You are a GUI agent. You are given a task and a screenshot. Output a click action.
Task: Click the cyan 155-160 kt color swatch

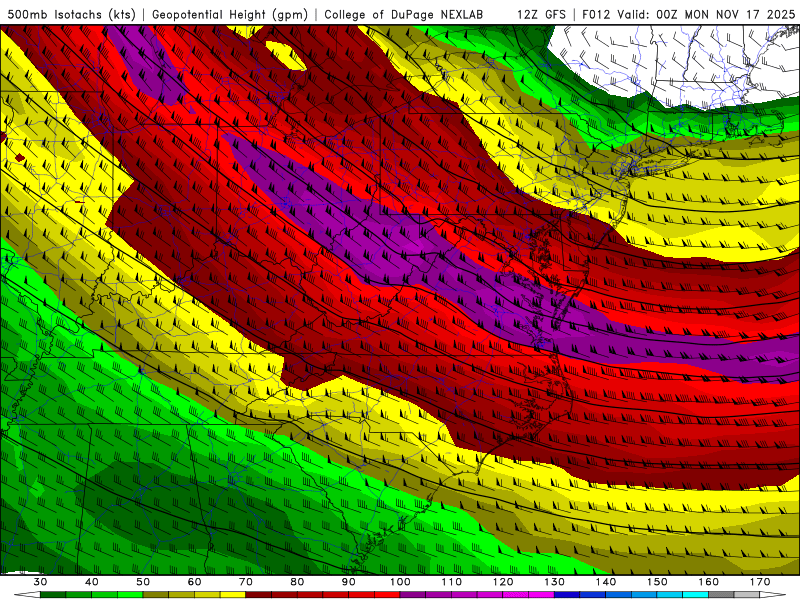coord(696,595)
